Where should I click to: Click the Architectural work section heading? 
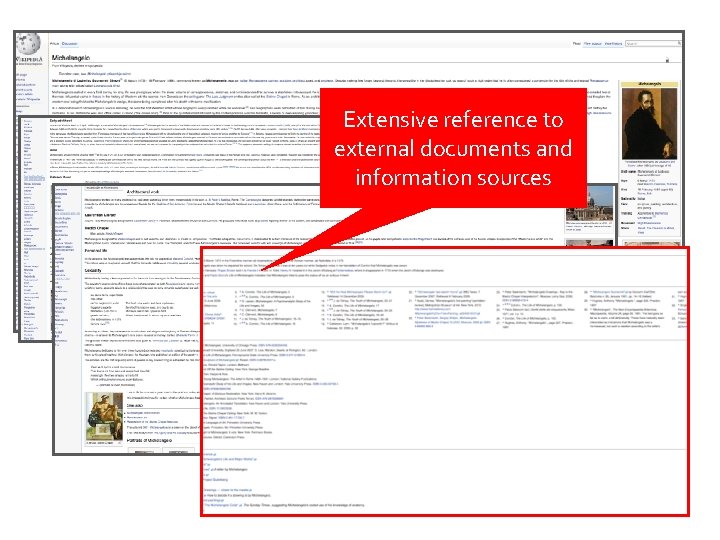[143, 191]
